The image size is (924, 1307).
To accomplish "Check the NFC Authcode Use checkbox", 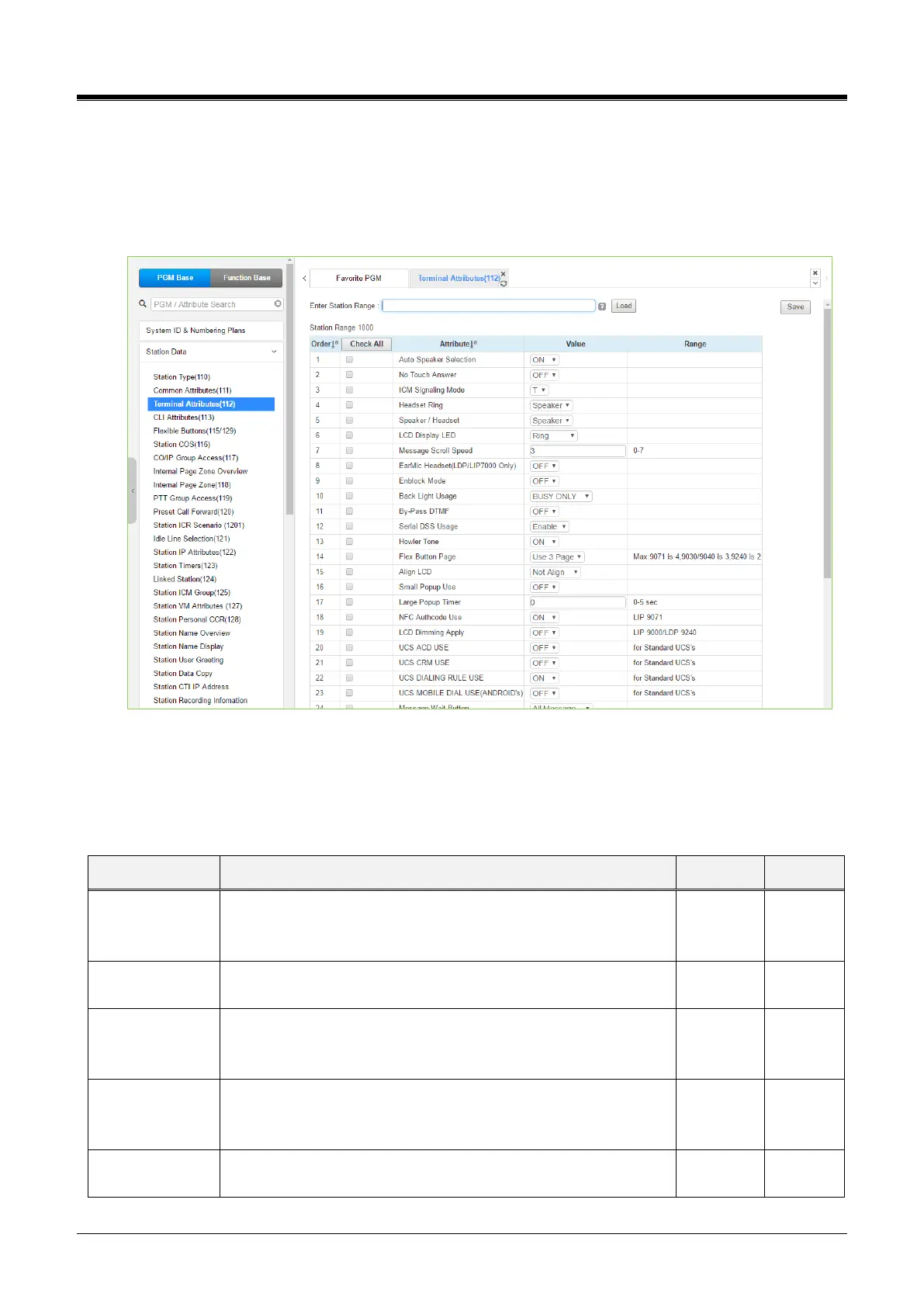I will (349, 617).
